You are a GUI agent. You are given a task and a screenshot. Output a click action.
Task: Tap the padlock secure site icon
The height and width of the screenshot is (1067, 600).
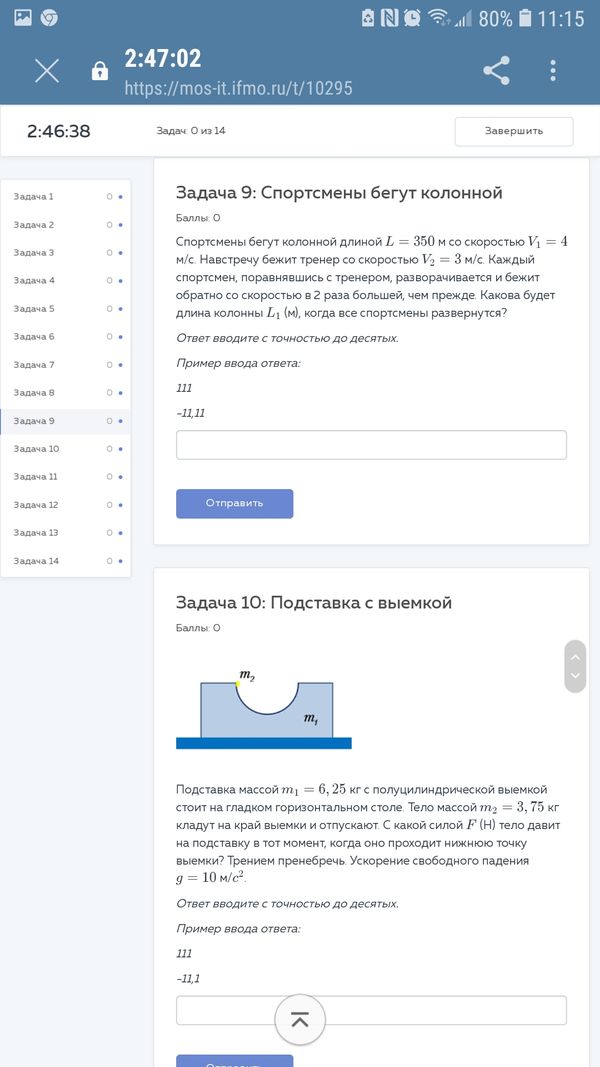click(99, 71)
